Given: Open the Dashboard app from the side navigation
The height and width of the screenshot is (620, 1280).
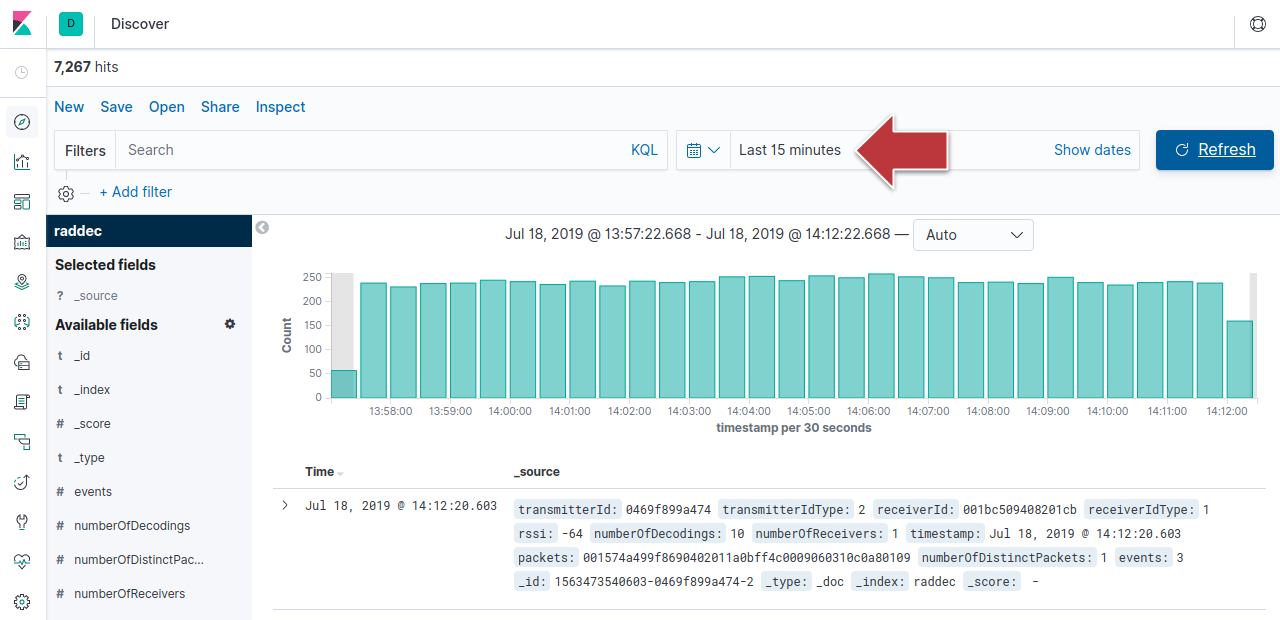Looking at the screenshot, I should point(22,202).
